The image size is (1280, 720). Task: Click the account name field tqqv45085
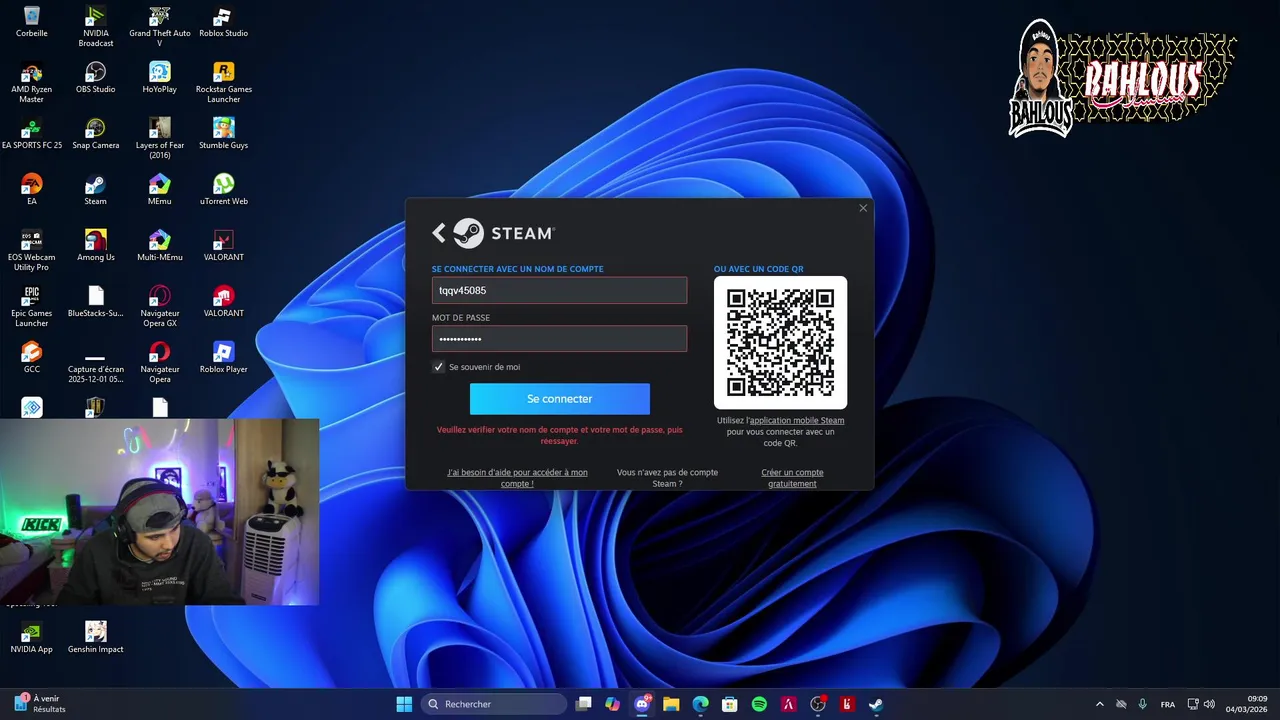tap(559, 290)
